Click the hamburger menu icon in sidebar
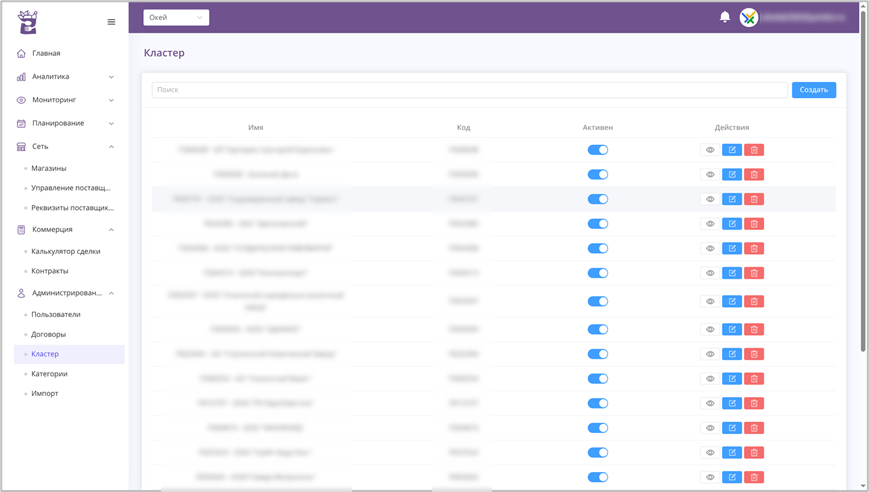 click(x=111, y=22)
